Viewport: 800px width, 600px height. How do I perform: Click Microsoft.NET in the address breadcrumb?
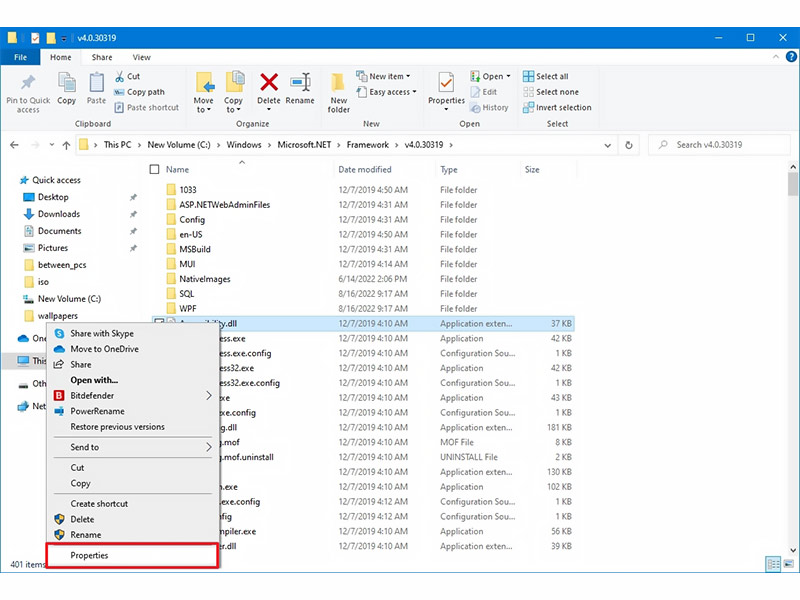pos(304,145)
